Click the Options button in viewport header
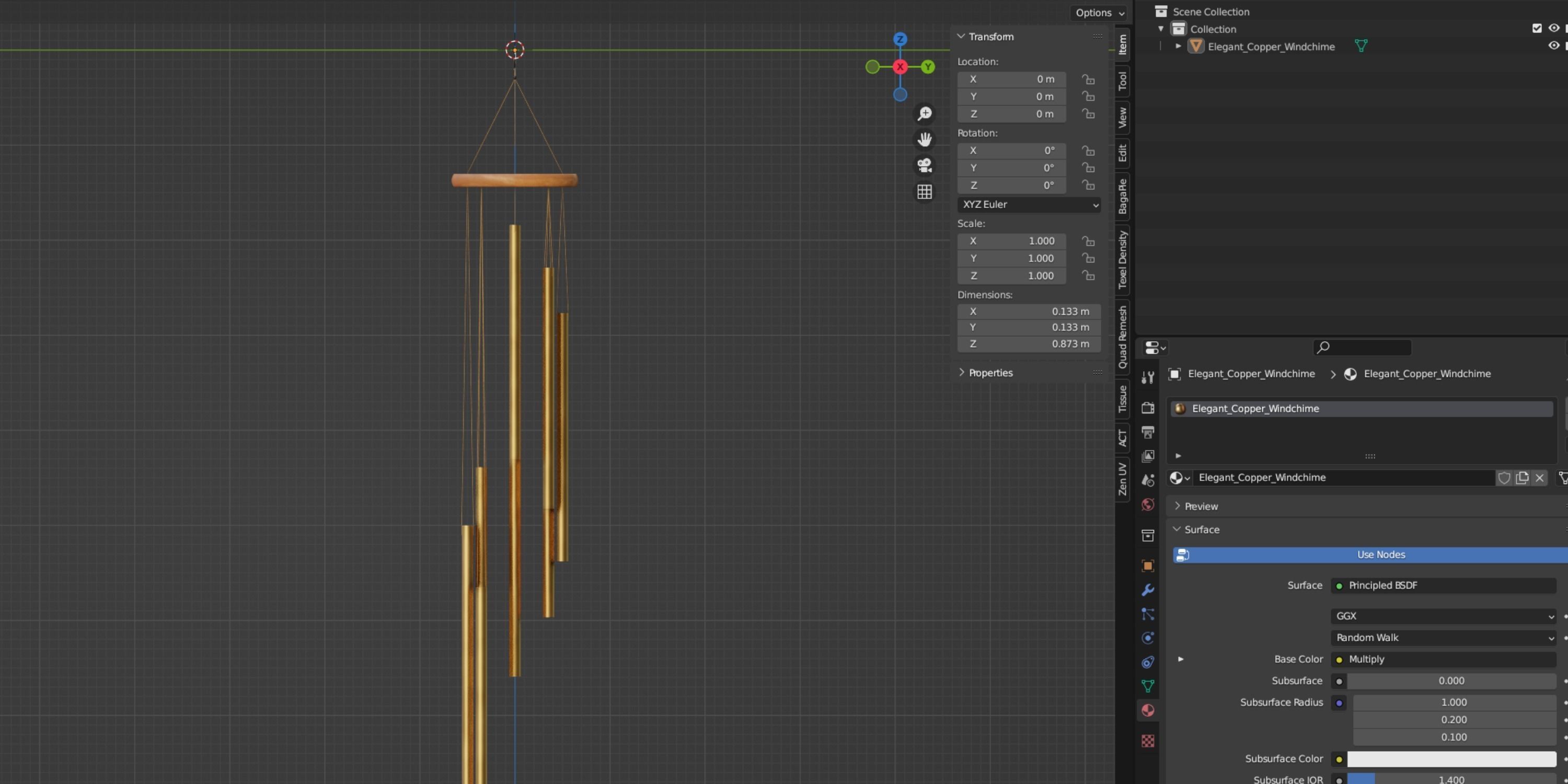 (1099, 13)
